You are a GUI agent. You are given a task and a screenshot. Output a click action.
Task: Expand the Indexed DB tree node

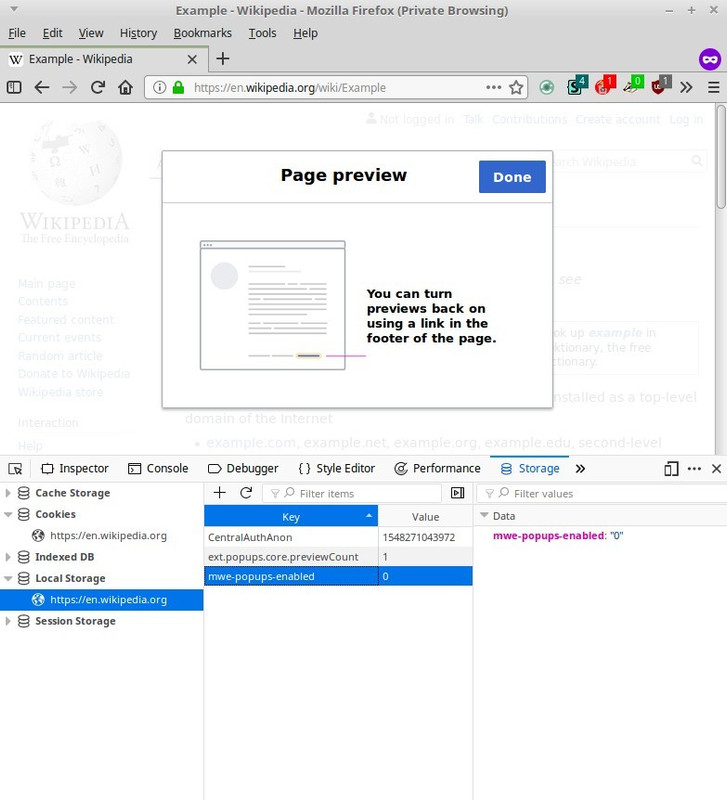click(x=8, y=557)
